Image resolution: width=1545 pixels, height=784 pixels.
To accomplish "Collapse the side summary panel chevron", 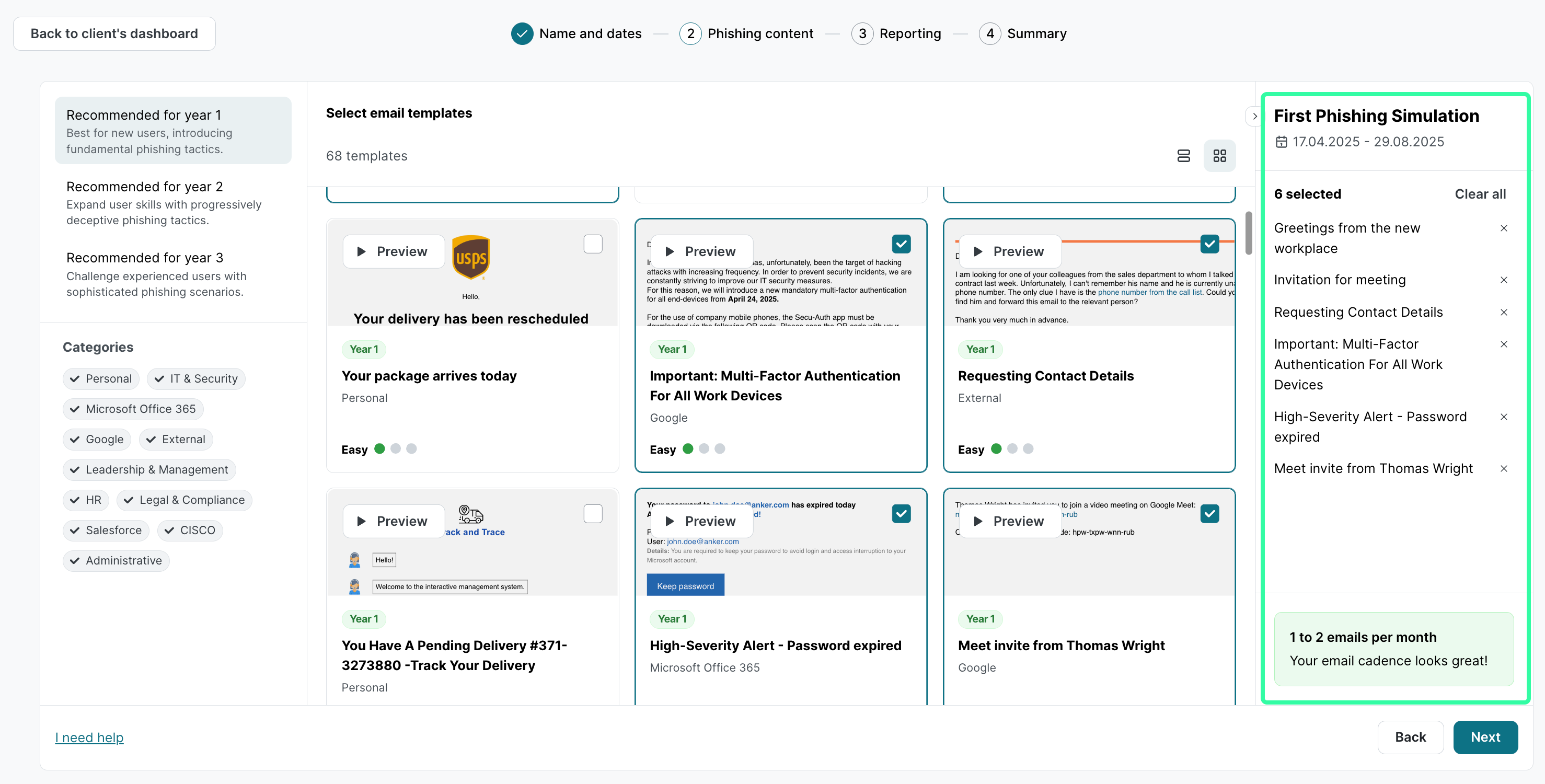I will (1254, 117).
